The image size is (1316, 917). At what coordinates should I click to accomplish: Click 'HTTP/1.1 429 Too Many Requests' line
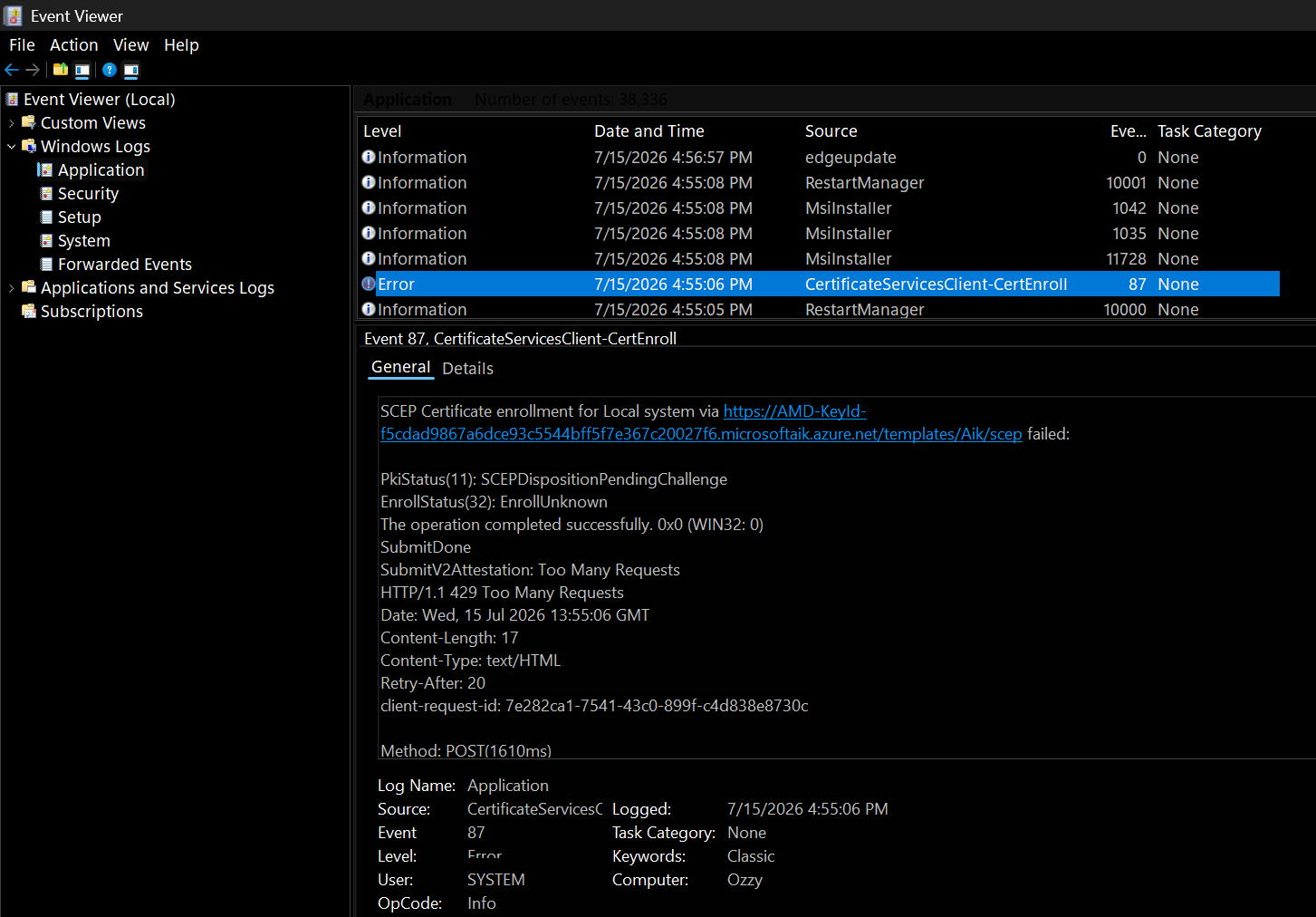pos(502,592)
